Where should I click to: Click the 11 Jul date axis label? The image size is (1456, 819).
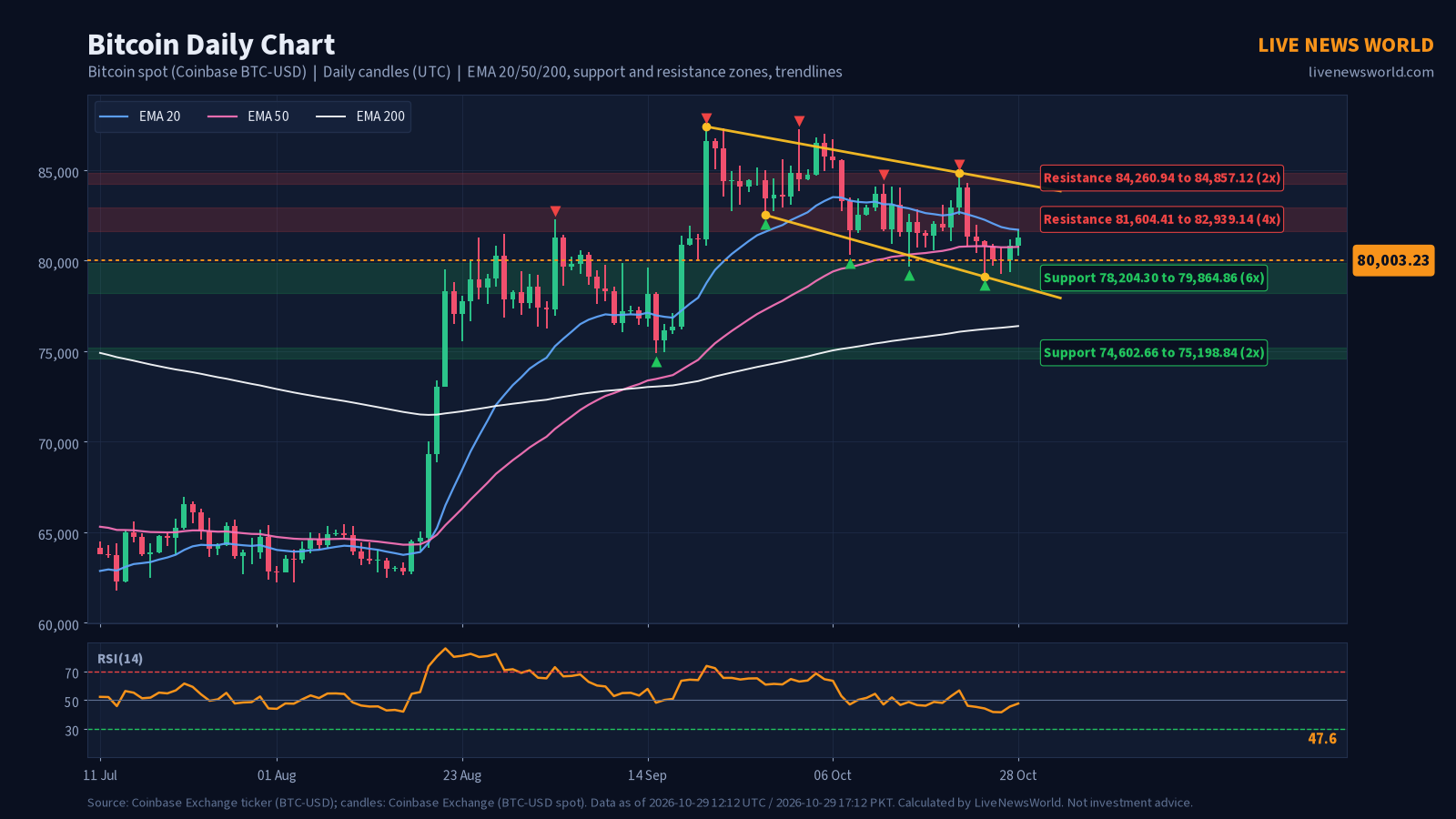pyautogui.click(x=100, y=775)
